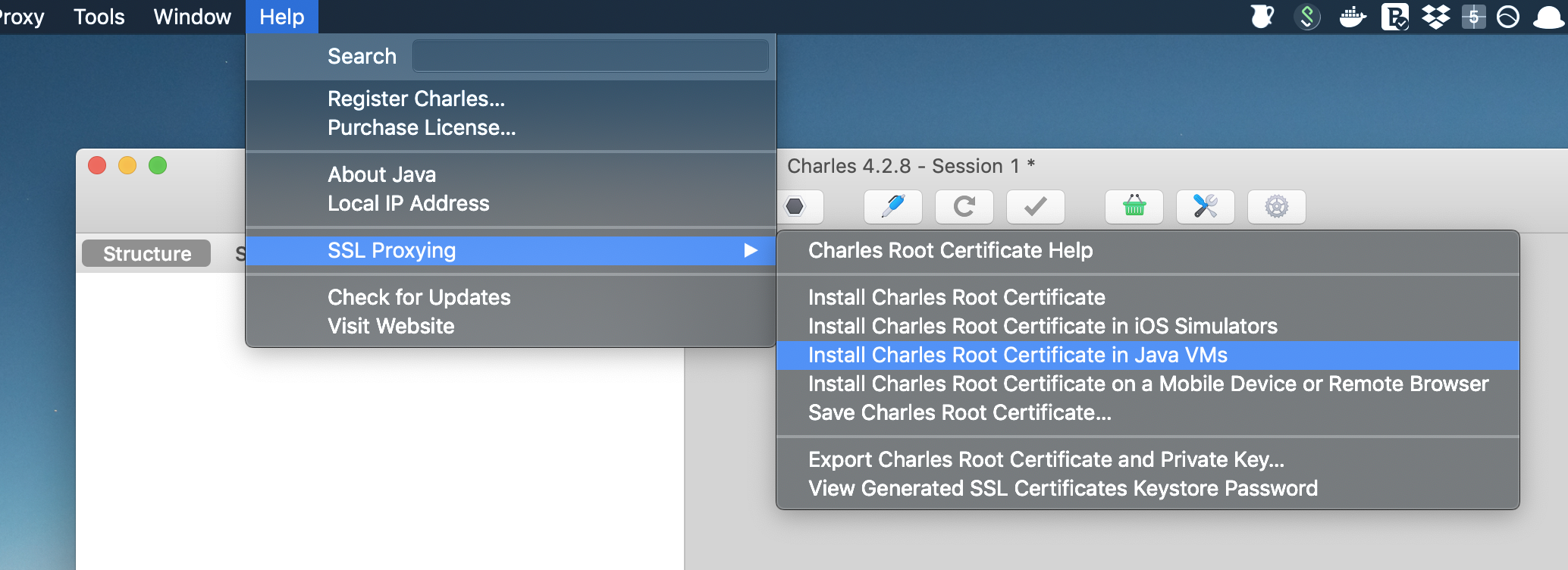The image size is (1568, 570).
Task: Click the red close window button
Action: tap(97, 165)
